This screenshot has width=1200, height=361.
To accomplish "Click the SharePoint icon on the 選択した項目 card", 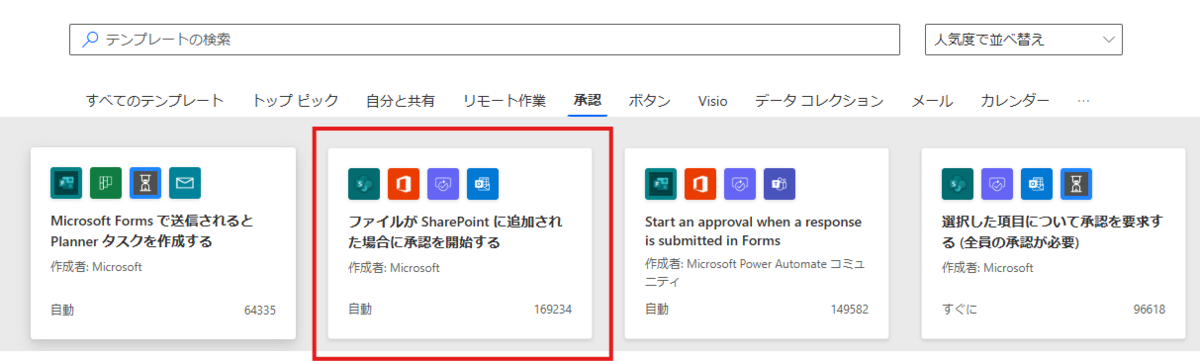I will (958, 184).
